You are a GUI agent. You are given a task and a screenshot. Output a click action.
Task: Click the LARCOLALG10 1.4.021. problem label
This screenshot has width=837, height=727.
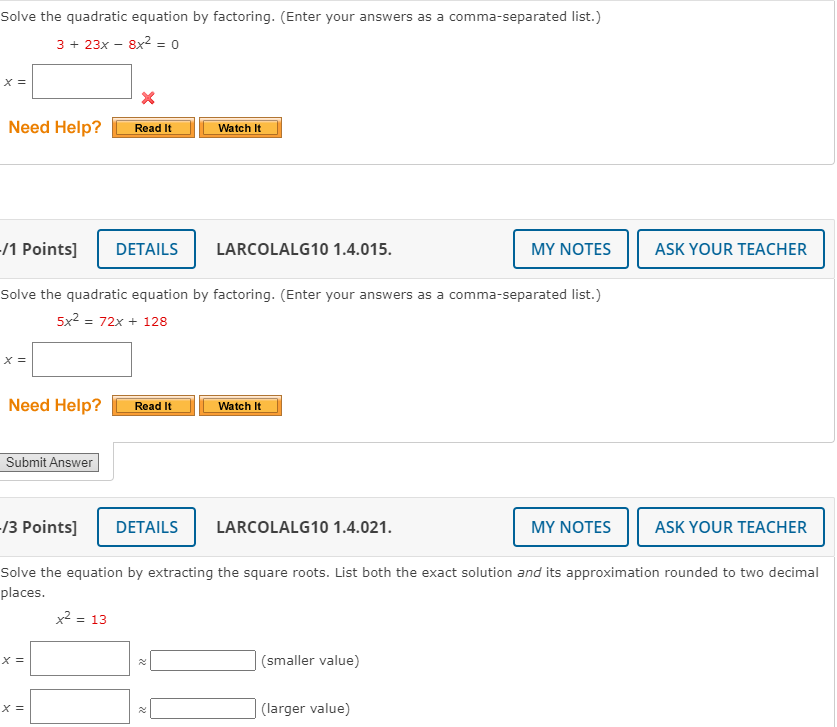tap(304, 527)
